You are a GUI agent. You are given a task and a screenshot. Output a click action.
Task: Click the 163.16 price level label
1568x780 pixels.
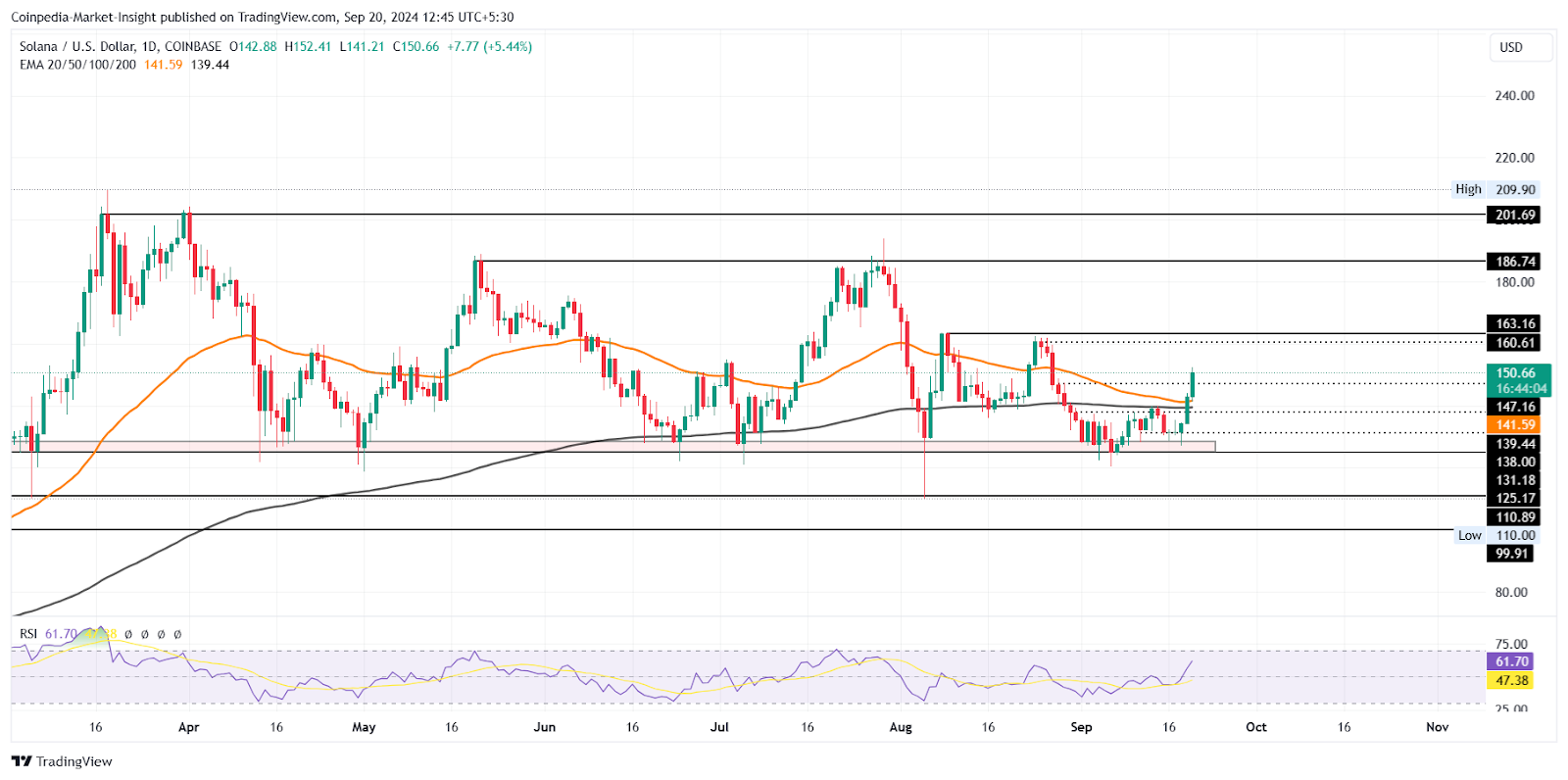1514,323
